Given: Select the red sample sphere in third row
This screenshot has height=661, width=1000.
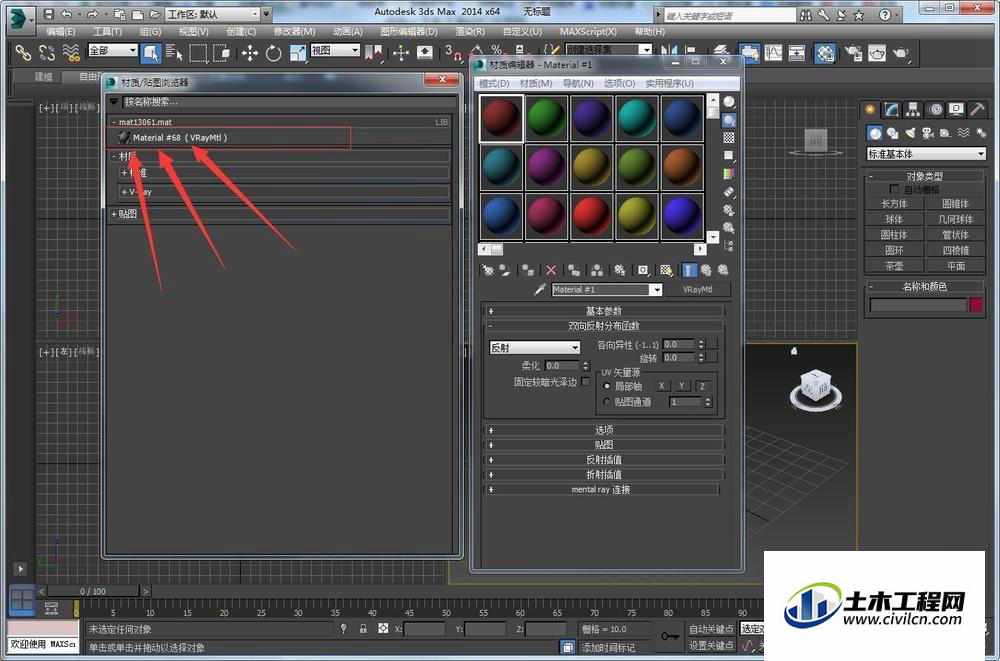Looking at the screenshot, I should pyautogui.click(x=591, y=216).
